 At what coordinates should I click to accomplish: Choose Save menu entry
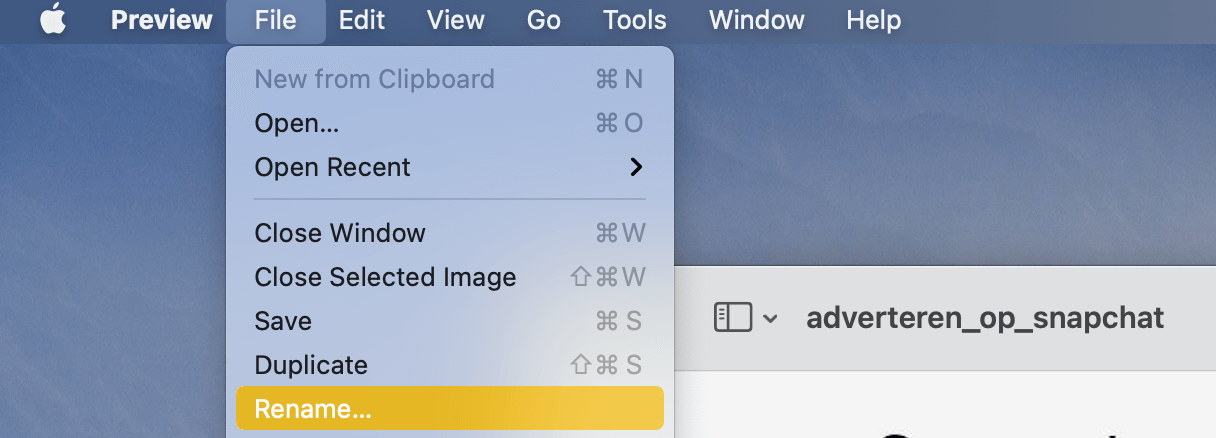[x=449, y=321]
